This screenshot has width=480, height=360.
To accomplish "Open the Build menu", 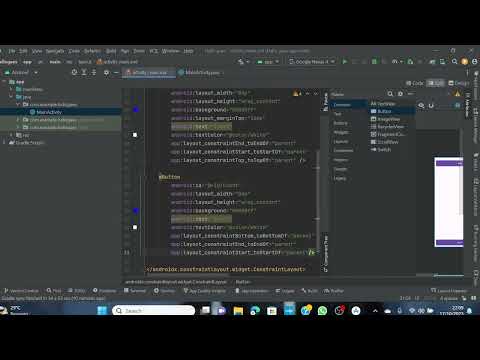I will pyautogui.click(x=111, y=51).
